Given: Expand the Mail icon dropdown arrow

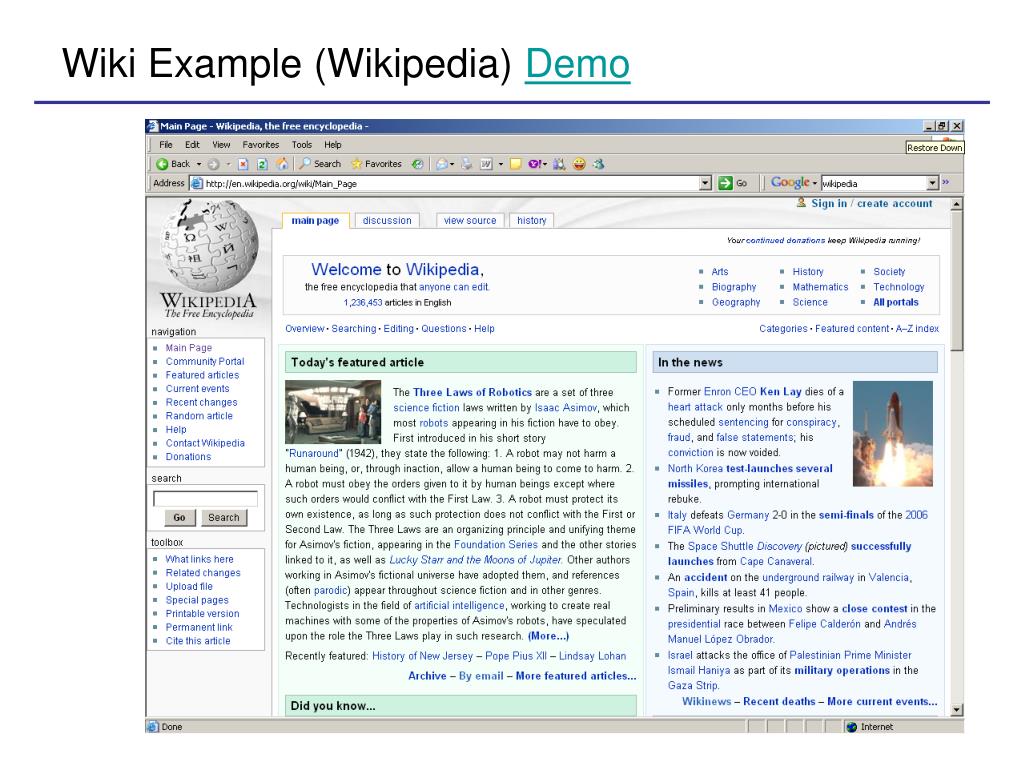Looking at the screenshot, I should point(452,164).
